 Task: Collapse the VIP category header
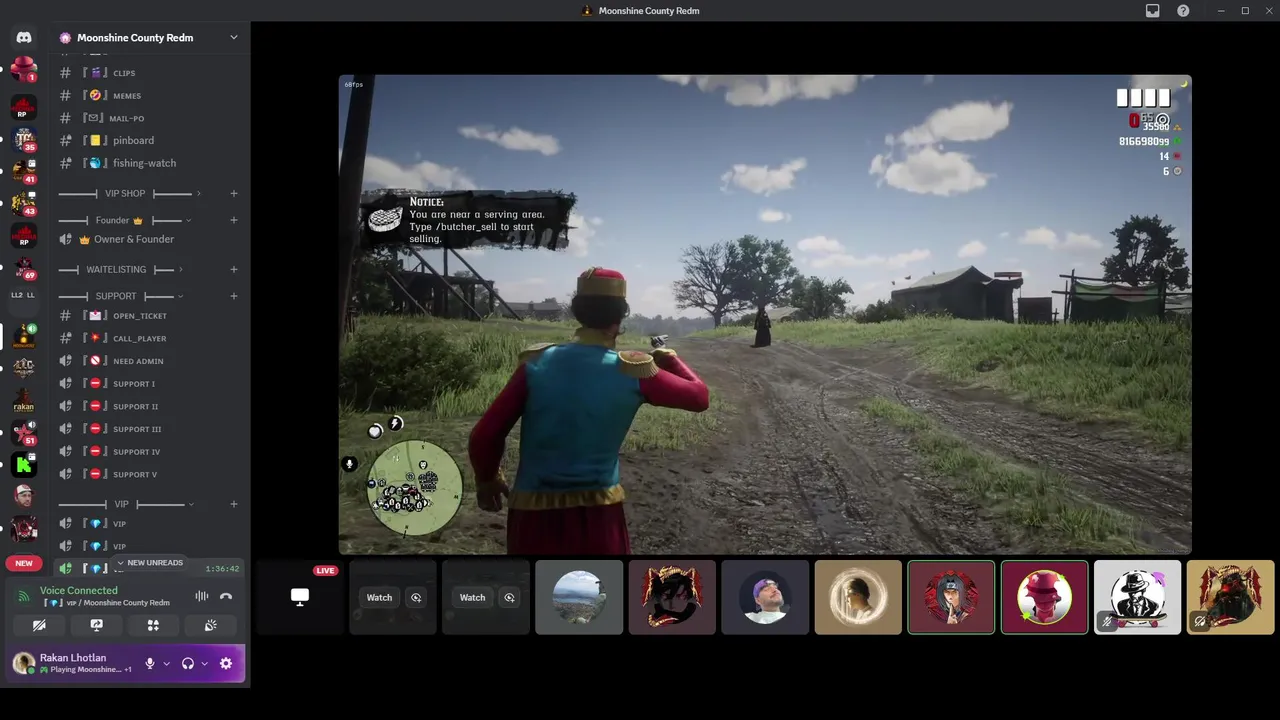point(121,504)
